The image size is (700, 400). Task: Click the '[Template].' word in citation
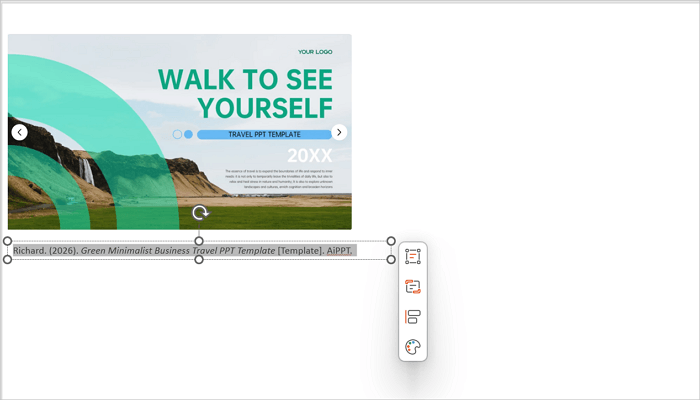tap(301, 251)
